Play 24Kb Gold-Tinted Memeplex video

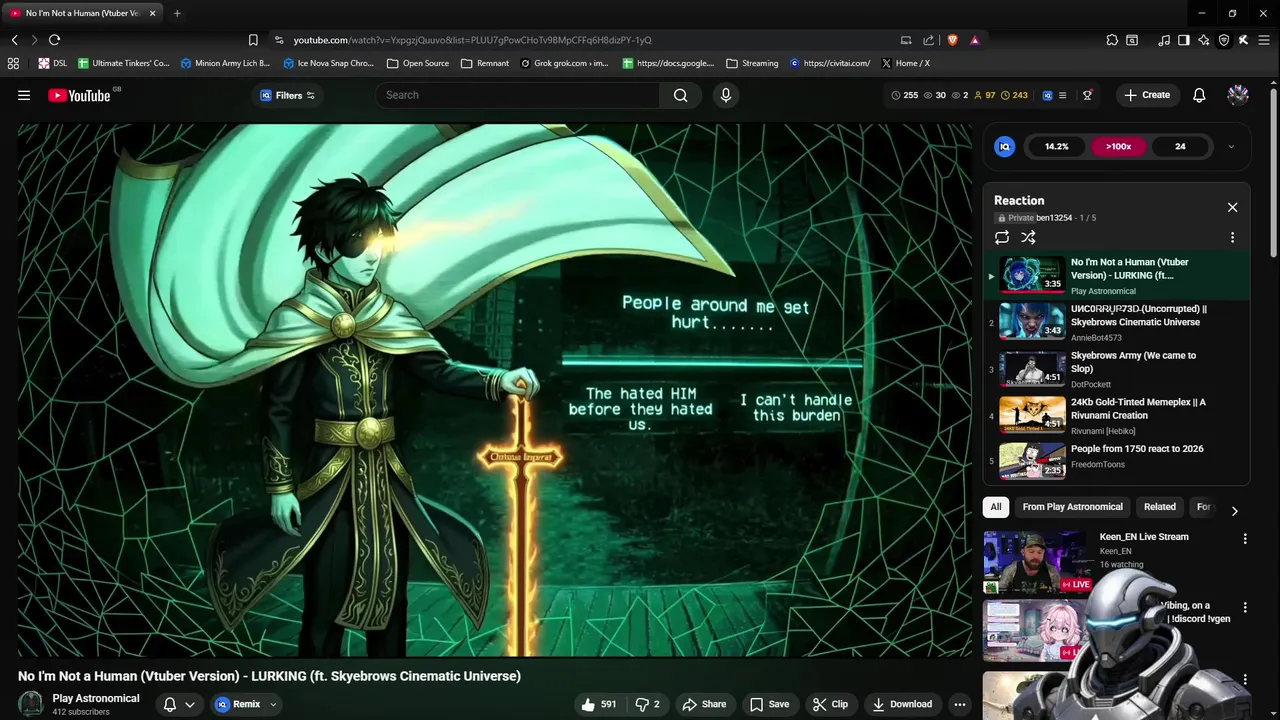(1116, 415)
